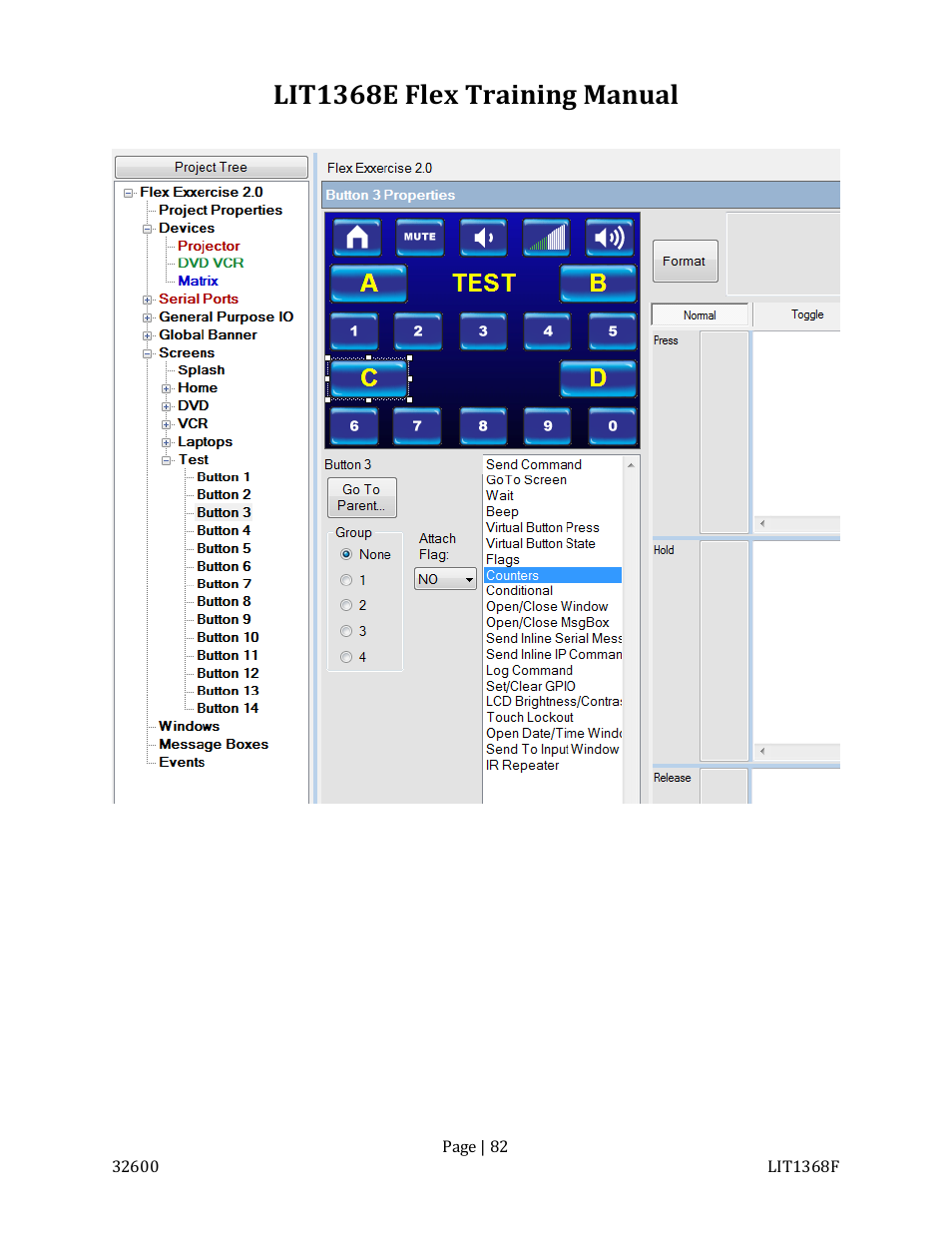Select GoTo Screen in action list
952x1233 pixels.
[x=527, y=480]
